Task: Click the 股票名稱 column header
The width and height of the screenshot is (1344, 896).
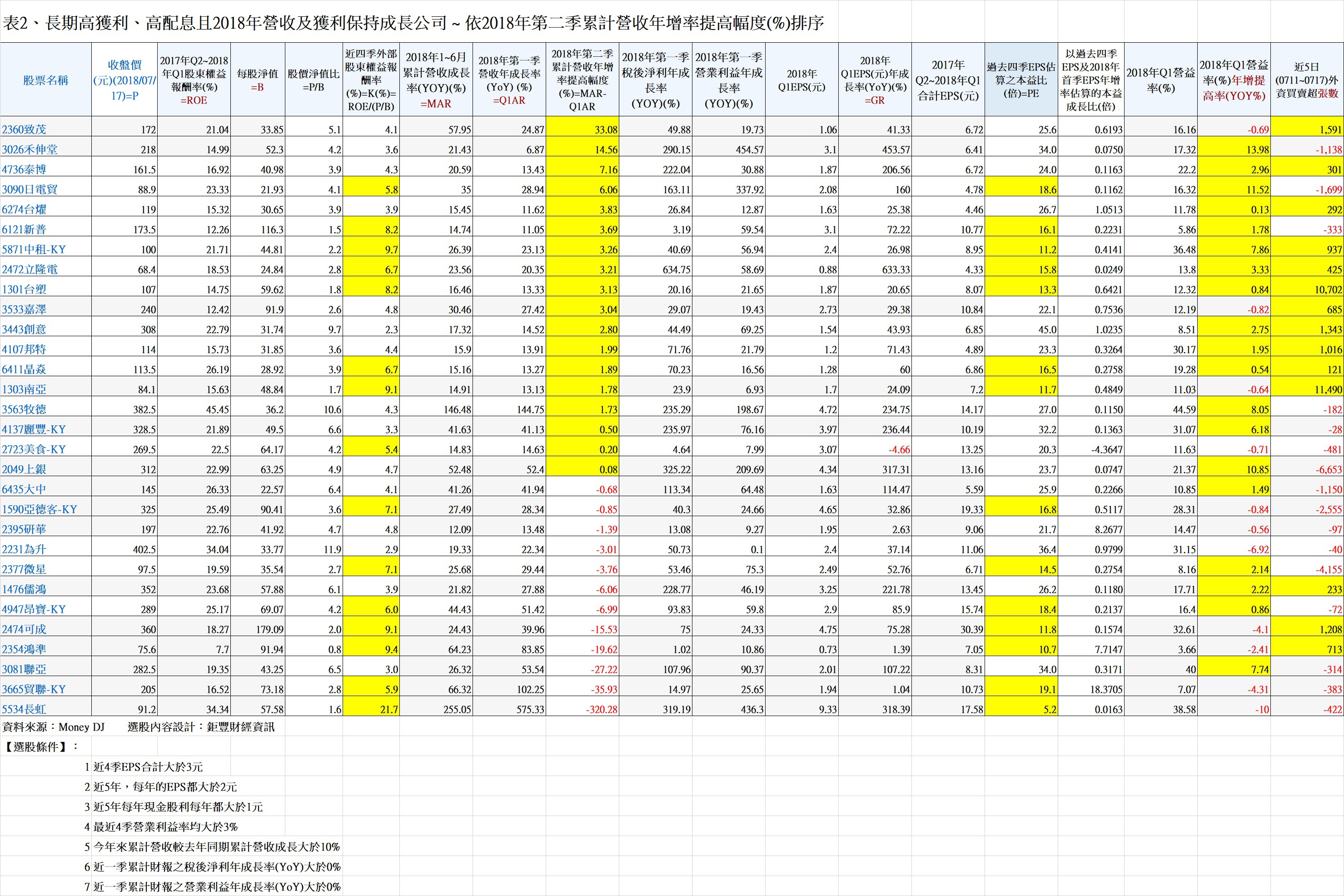Action: pos(46,80)
